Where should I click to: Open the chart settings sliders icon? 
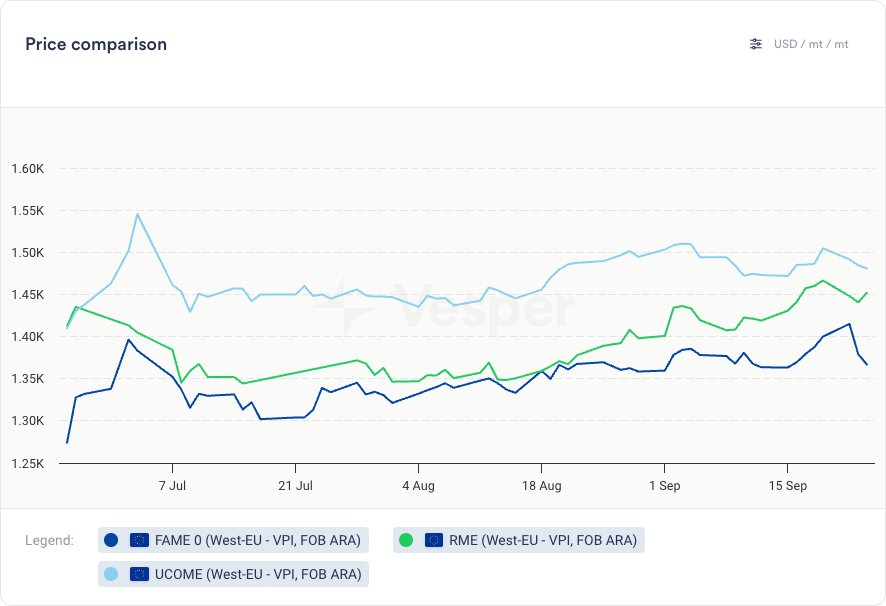756,44
